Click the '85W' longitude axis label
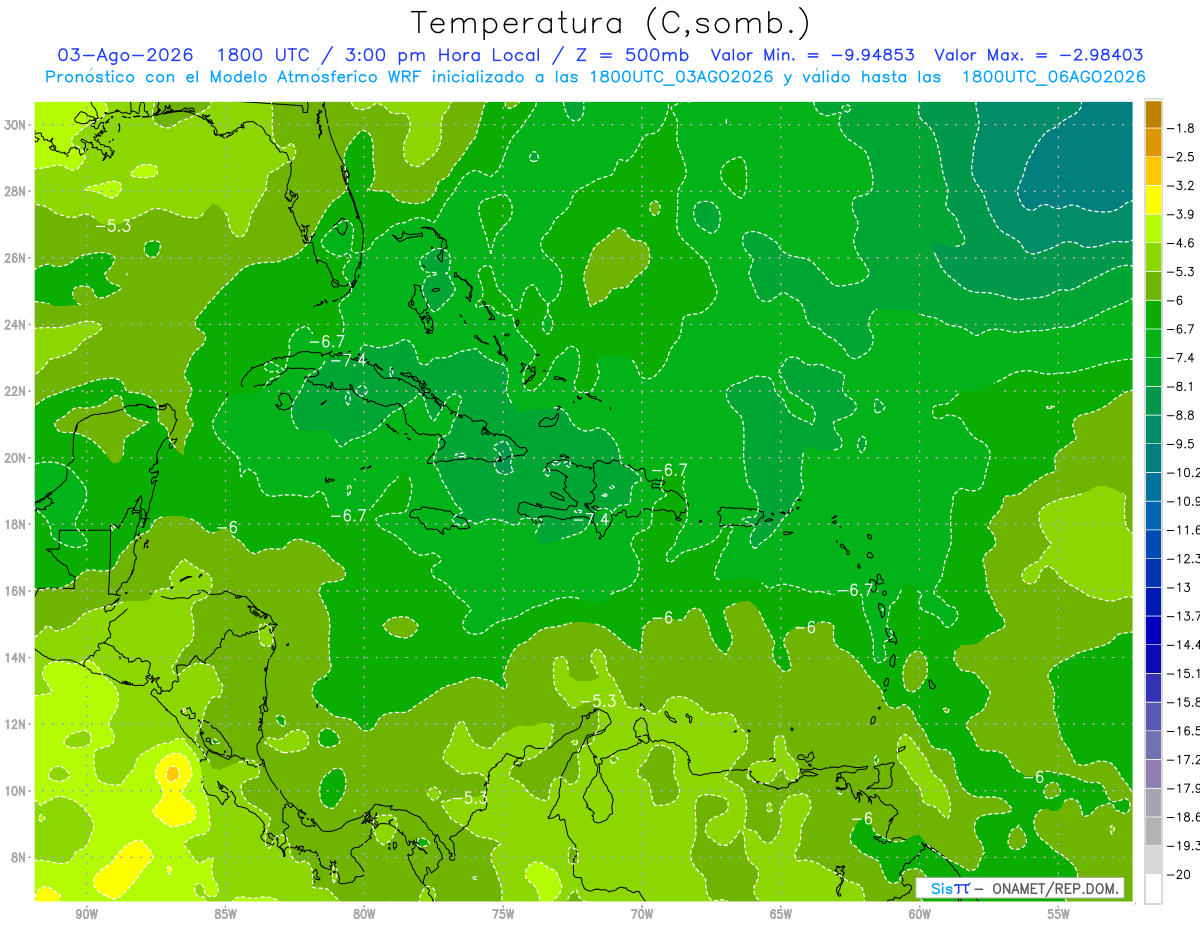This screenshot has height=927, width=1200. (x=225, y=914)
